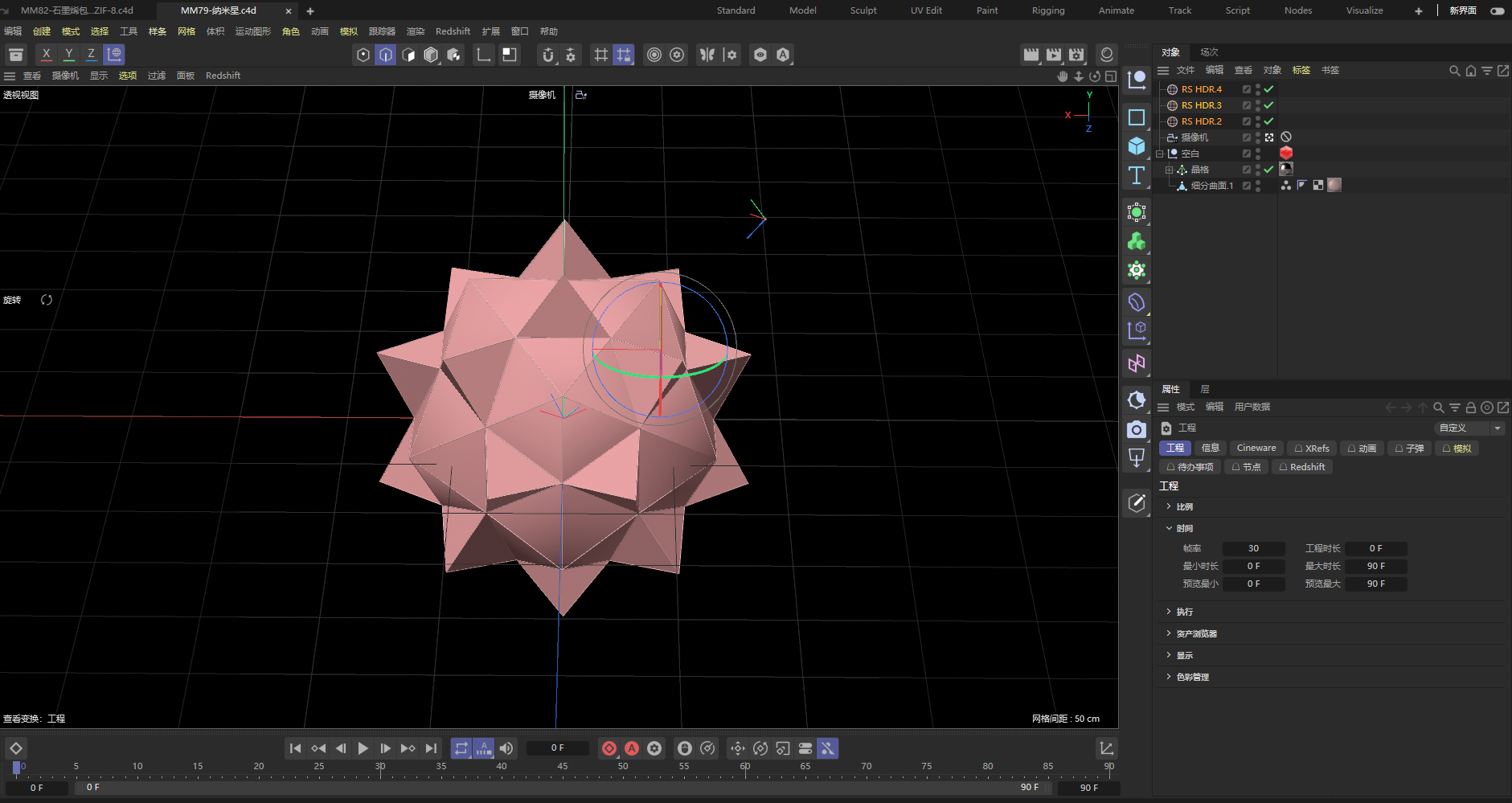Open the 自定义 dropdown in attributes
Image resolution: width=1512 pixels, height=803 pixels.
click(x=1469, y=428)
